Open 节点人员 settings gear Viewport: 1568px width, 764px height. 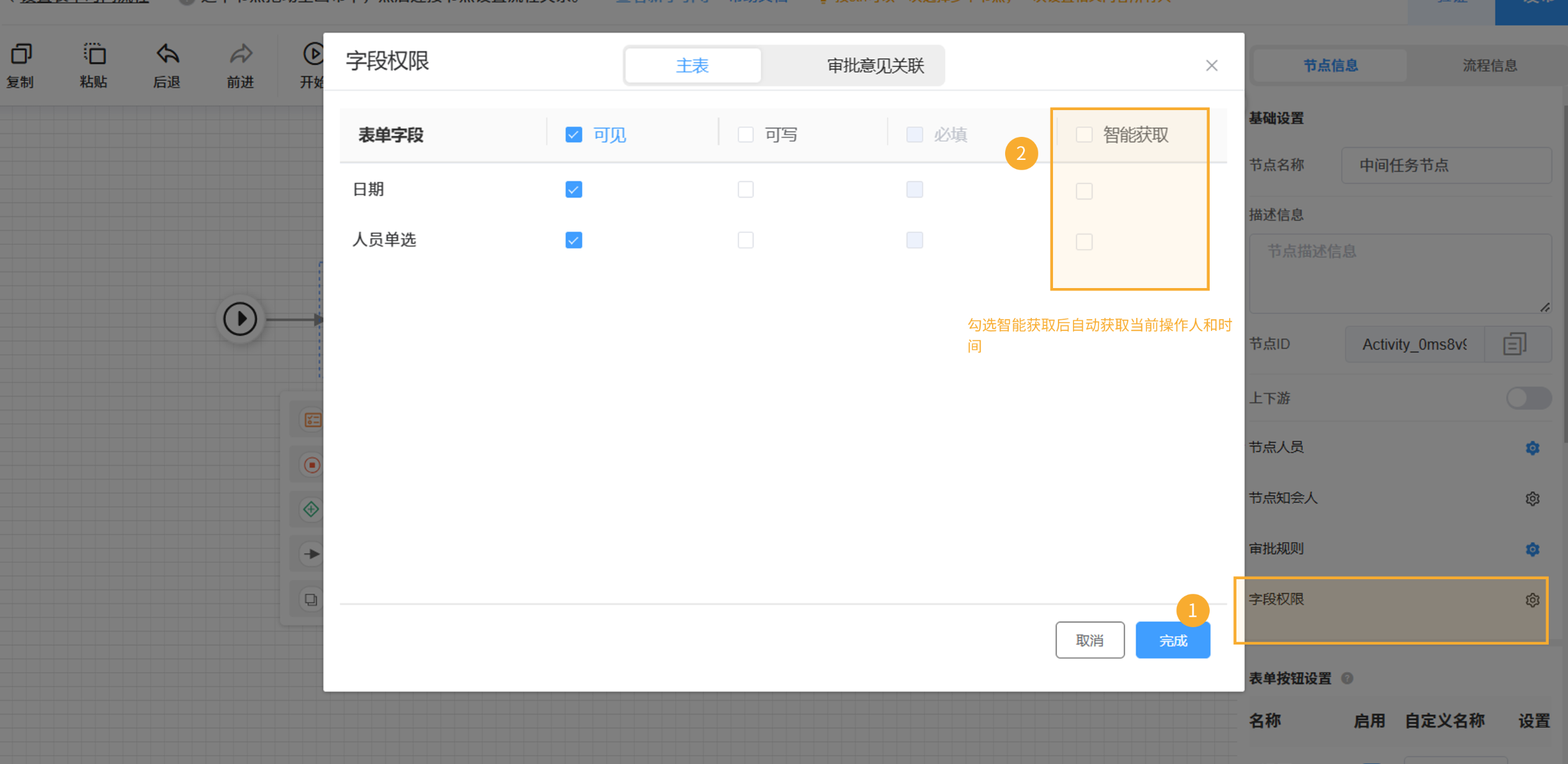coord(1532,448)
